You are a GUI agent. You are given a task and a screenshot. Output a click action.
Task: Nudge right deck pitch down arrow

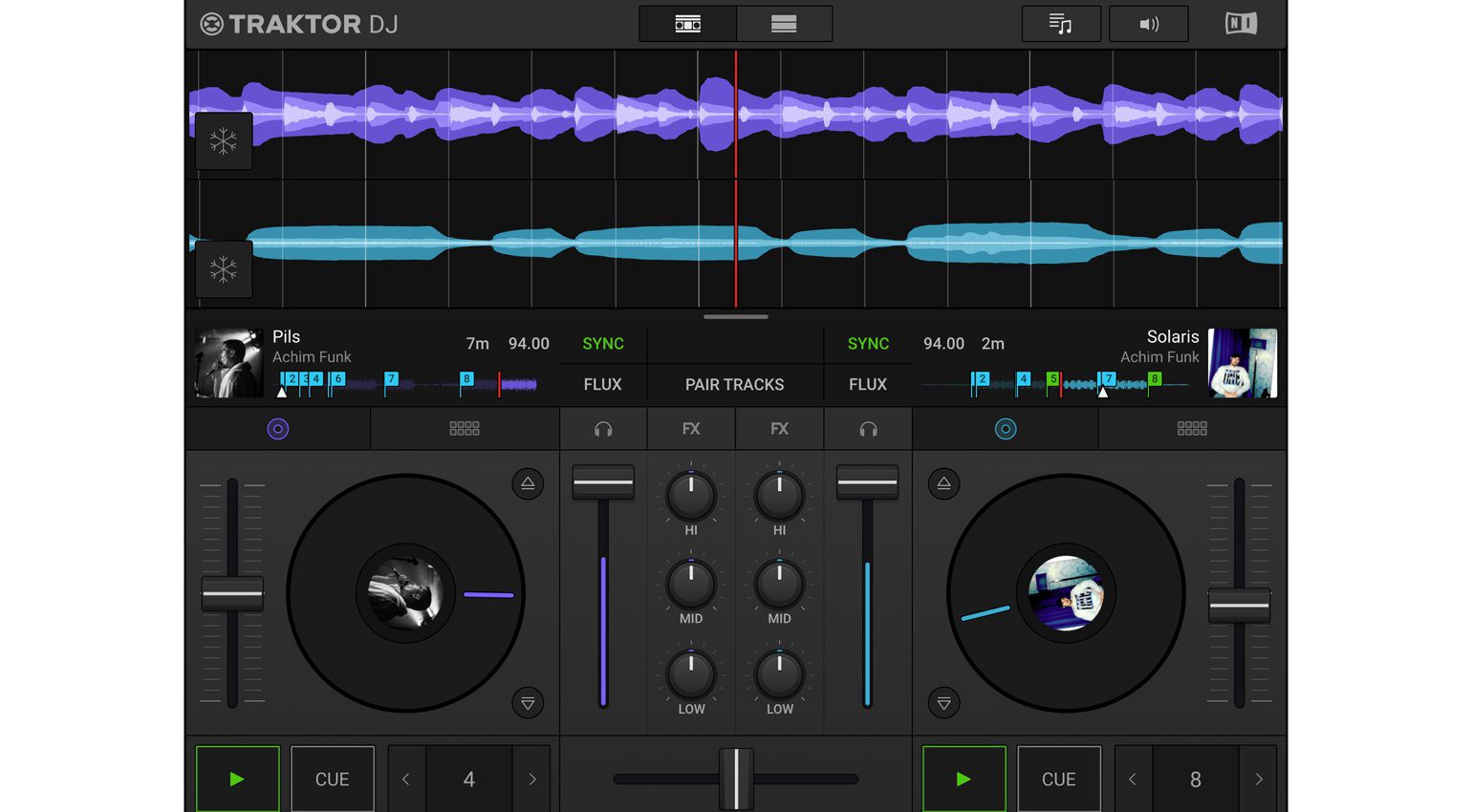944,703
